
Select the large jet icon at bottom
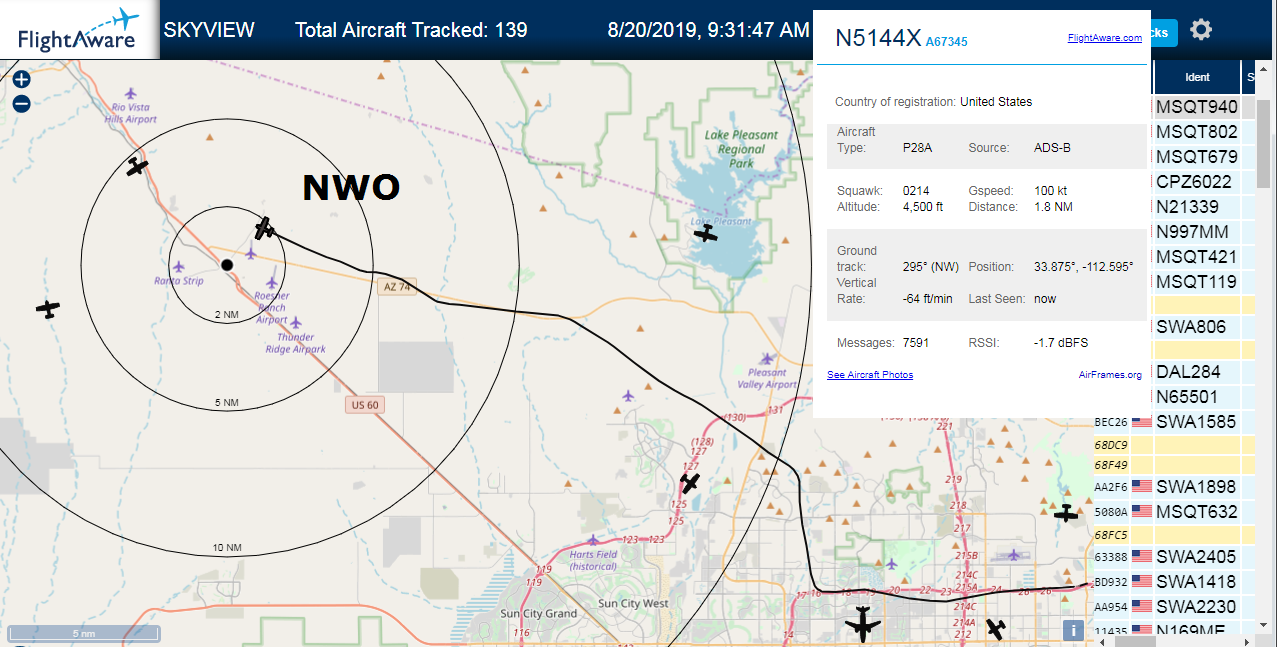point(864,624)
